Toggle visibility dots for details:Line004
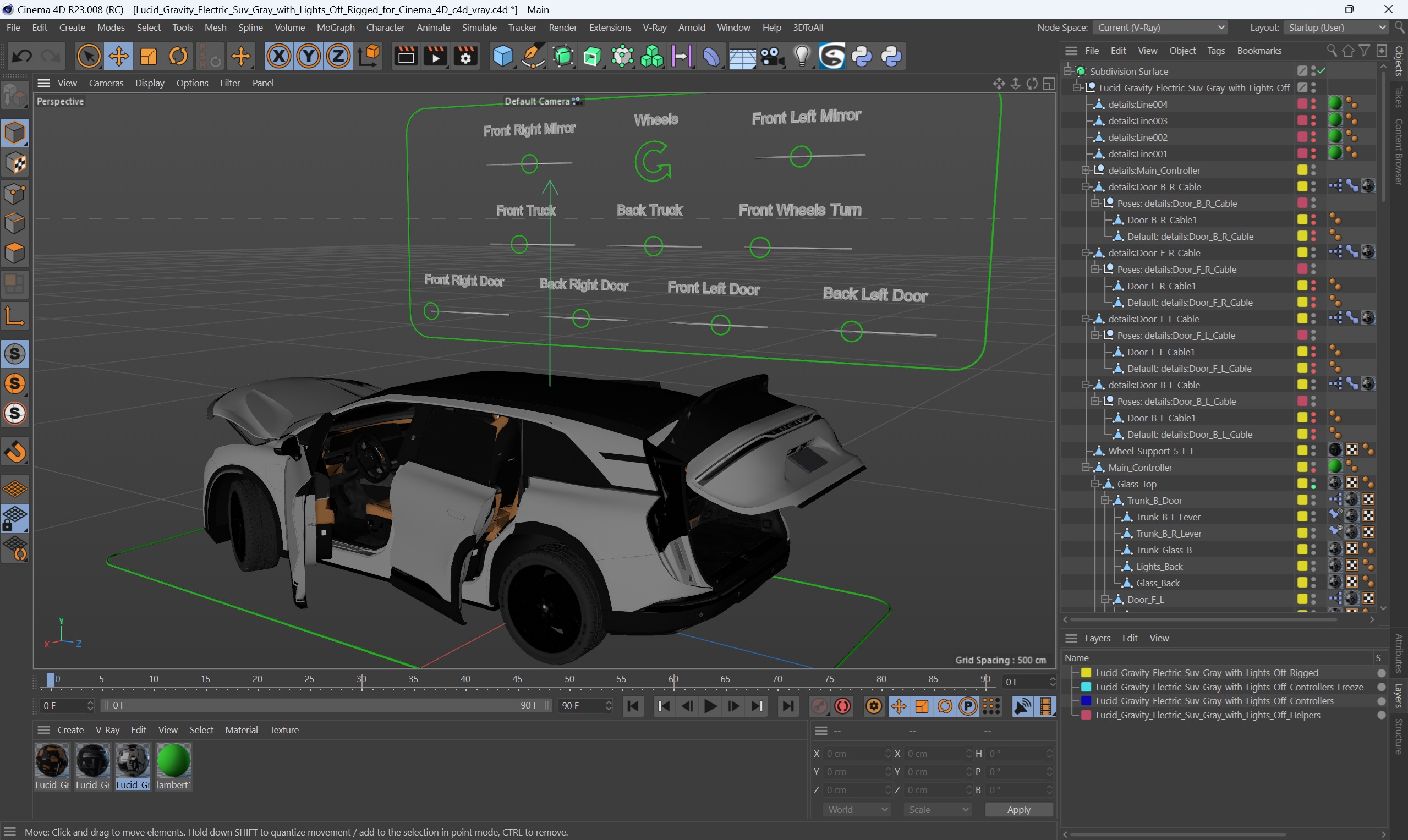1408x840 pixels. (1313, 104)
